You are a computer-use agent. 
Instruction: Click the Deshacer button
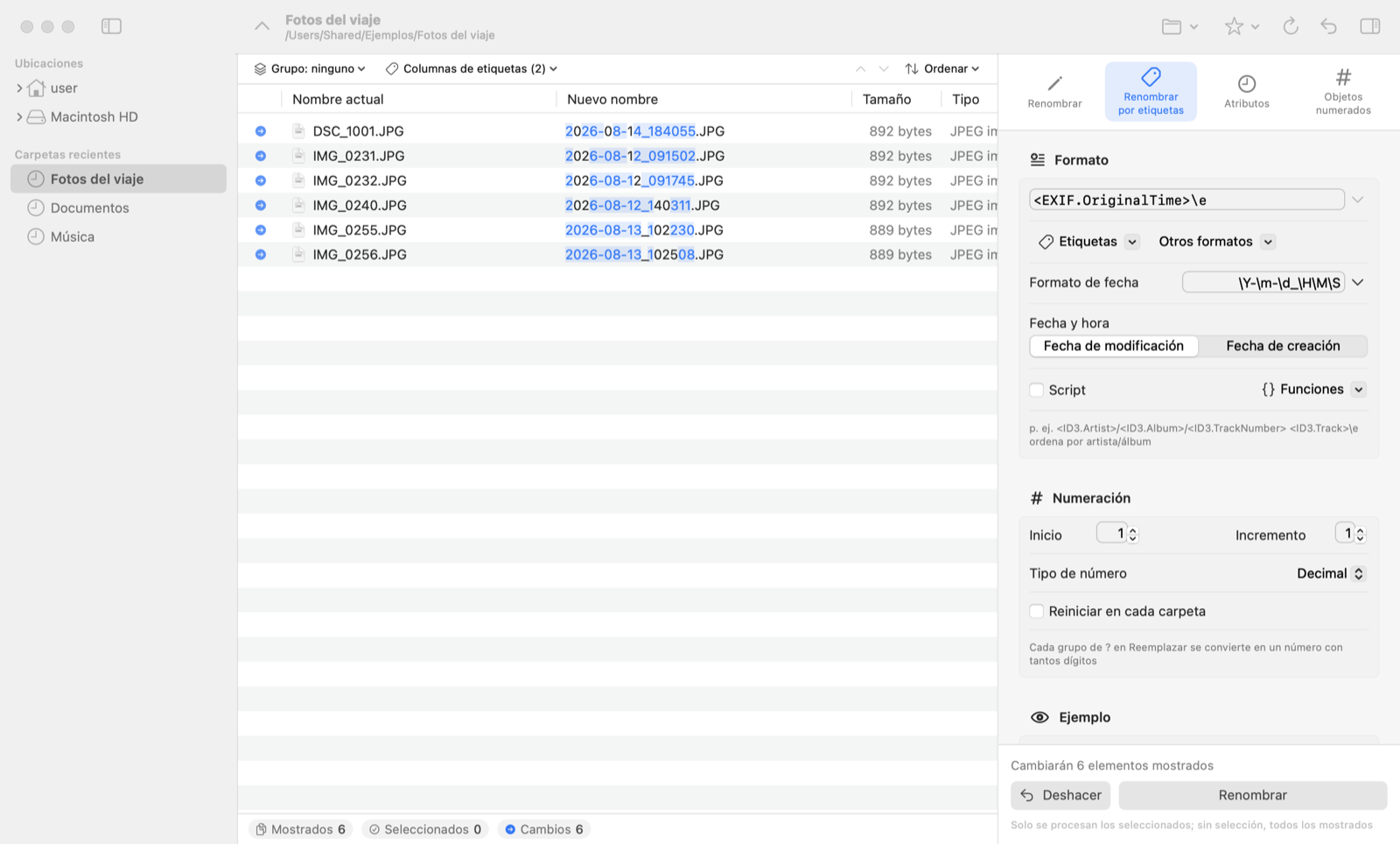(x=1060, y=795)
